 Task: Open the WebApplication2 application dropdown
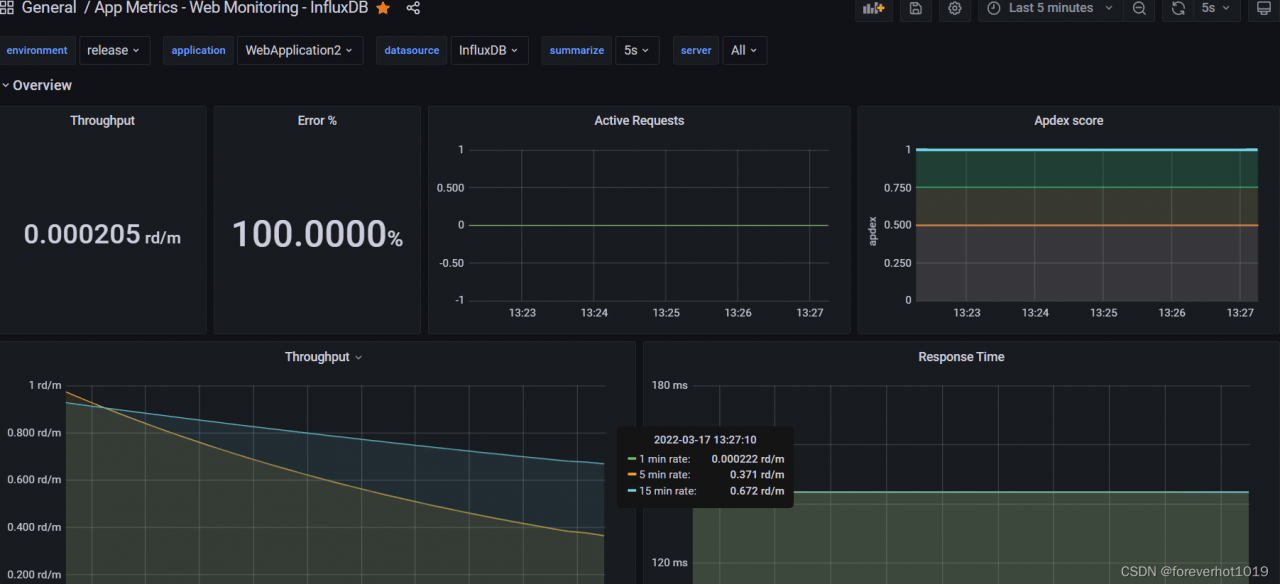pyautogui.click(x=299, y=50)
